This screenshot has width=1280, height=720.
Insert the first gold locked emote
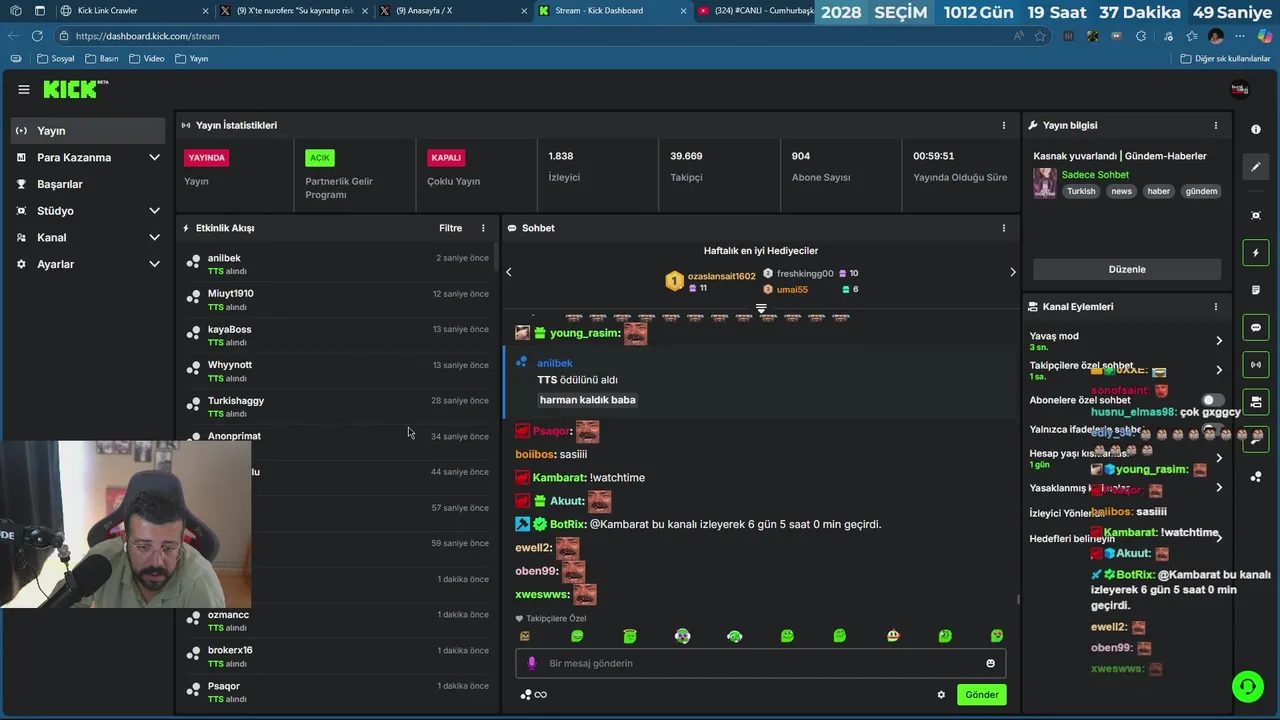pyautogui.click(x=525, y=636)
